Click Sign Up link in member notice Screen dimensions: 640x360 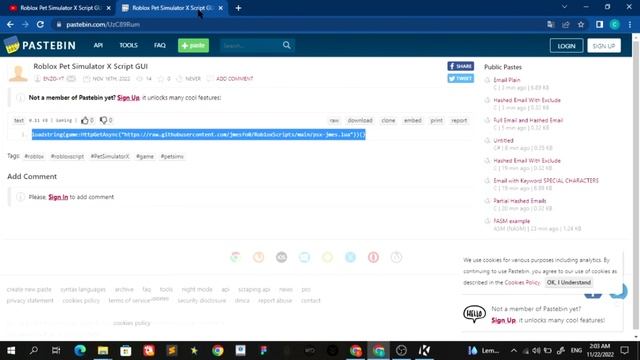click(128, 98)
